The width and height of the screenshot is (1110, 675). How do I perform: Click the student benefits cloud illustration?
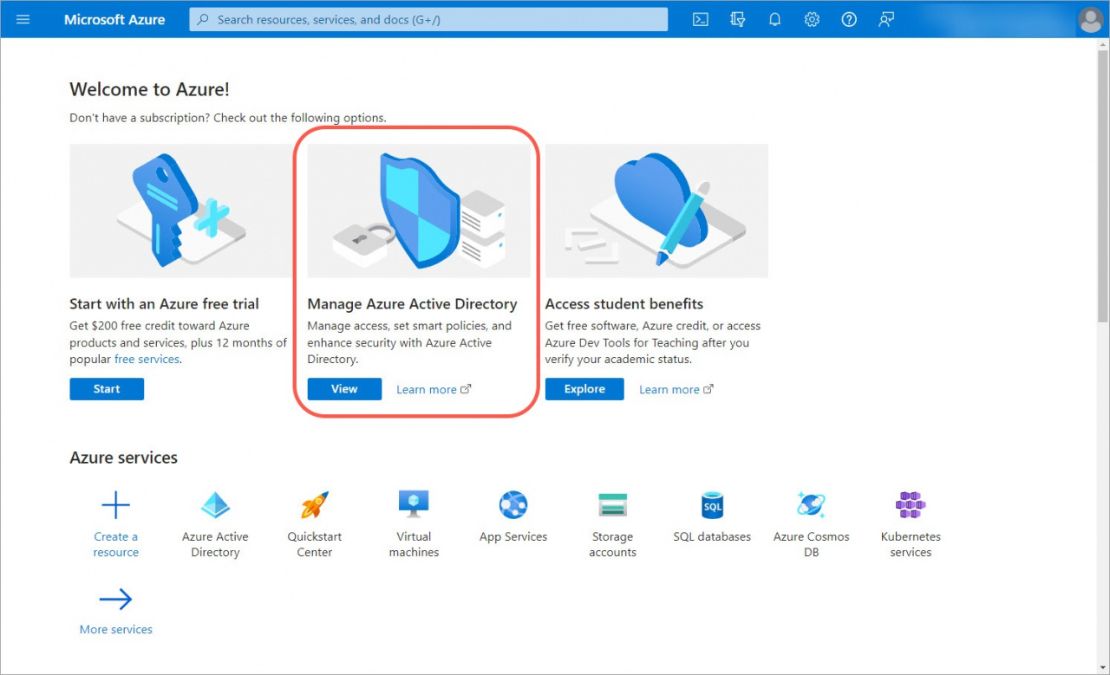[x=656, y=211]
